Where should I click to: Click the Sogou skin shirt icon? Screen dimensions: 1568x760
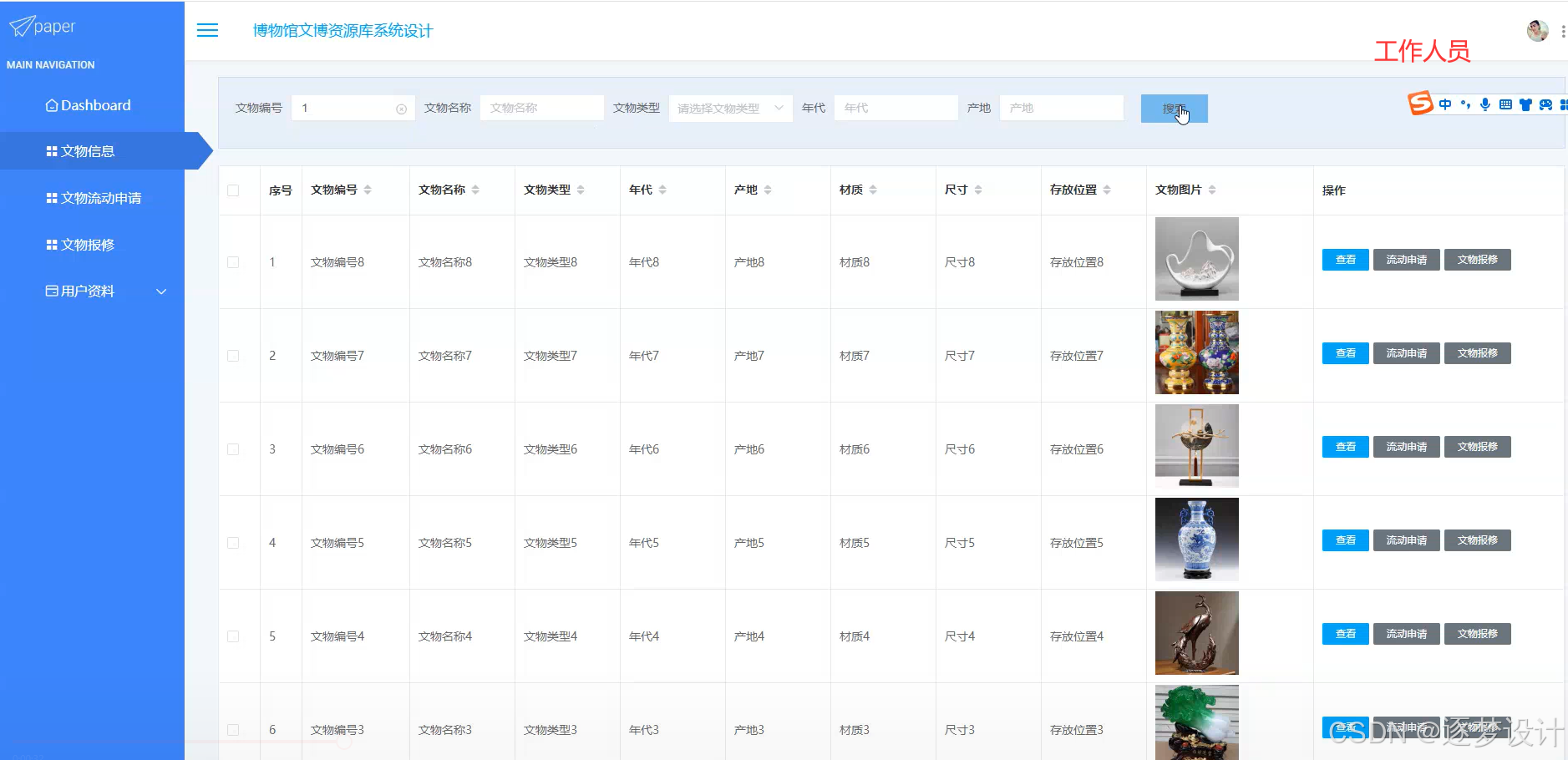pyautogui.click(x=1525, y=104)
